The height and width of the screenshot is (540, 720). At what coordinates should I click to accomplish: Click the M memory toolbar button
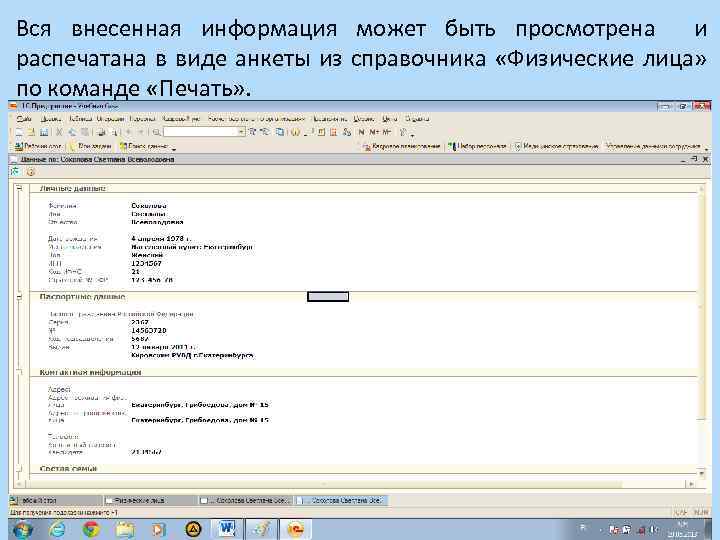point(361,132)
